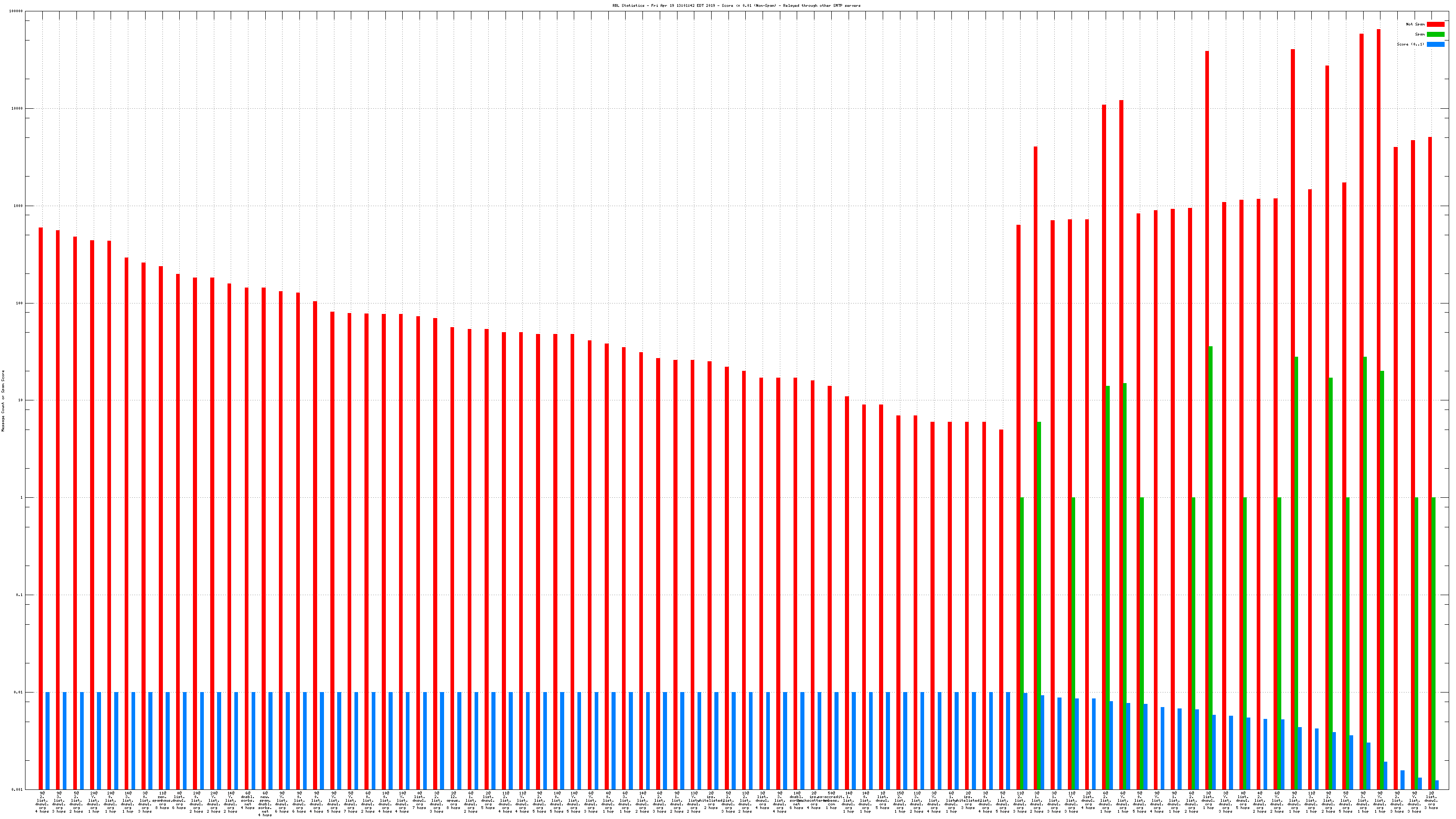
Task: Click the zen.spamhaus.org 8 hops axis label
Action: (162, 800)
